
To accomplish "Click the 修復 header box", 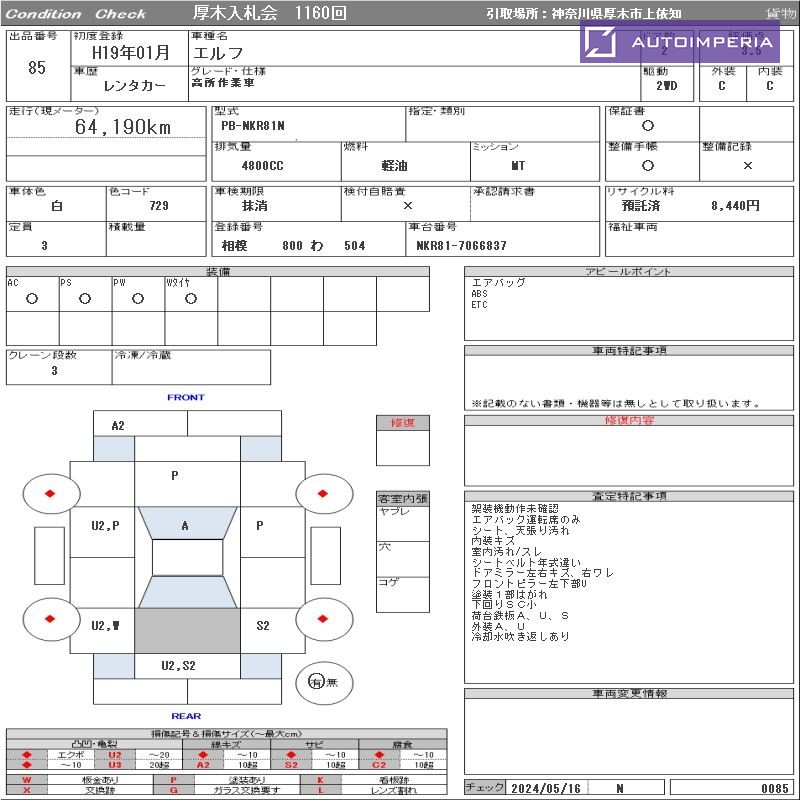I will tap(403, 423).
